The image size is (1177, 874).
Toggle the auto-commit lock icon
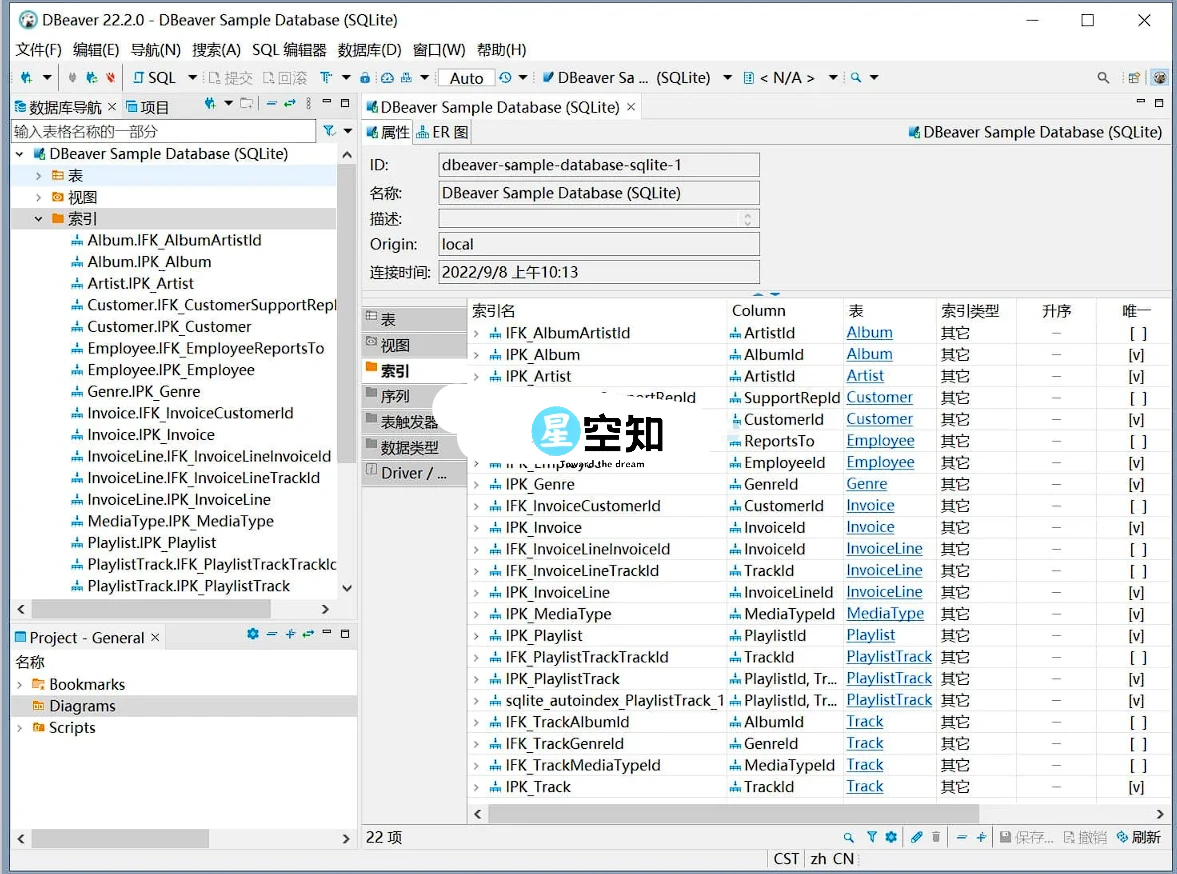point(365,77)
